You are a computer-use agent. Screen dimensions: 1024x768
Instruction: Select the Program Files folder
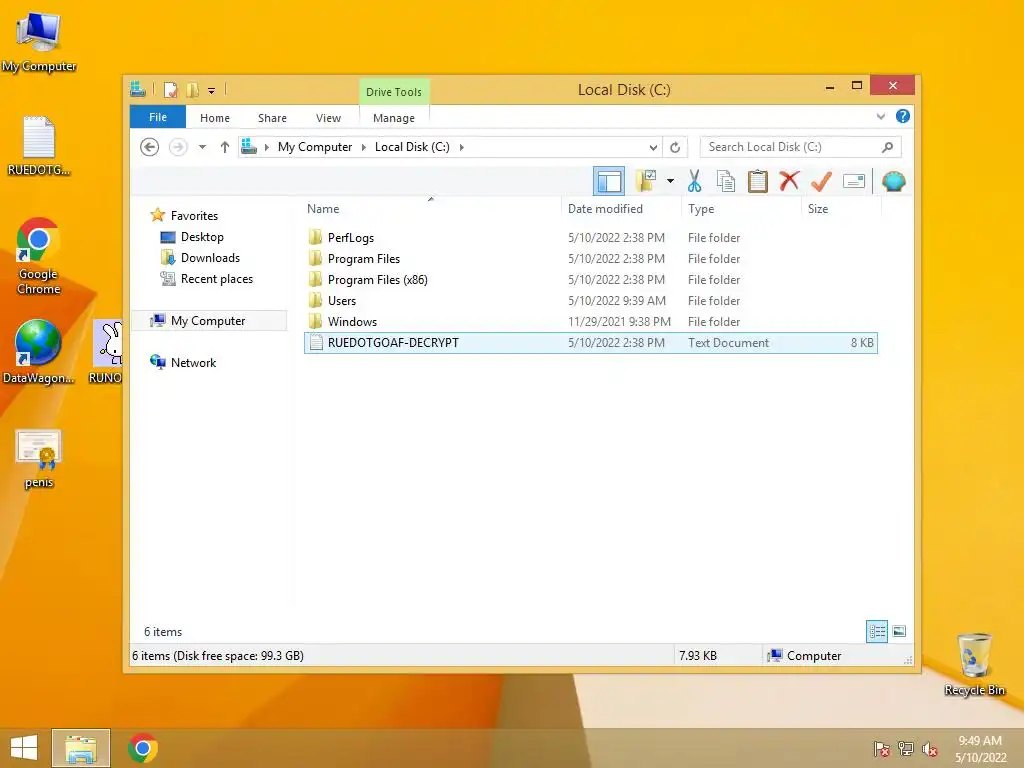[590, 259]
